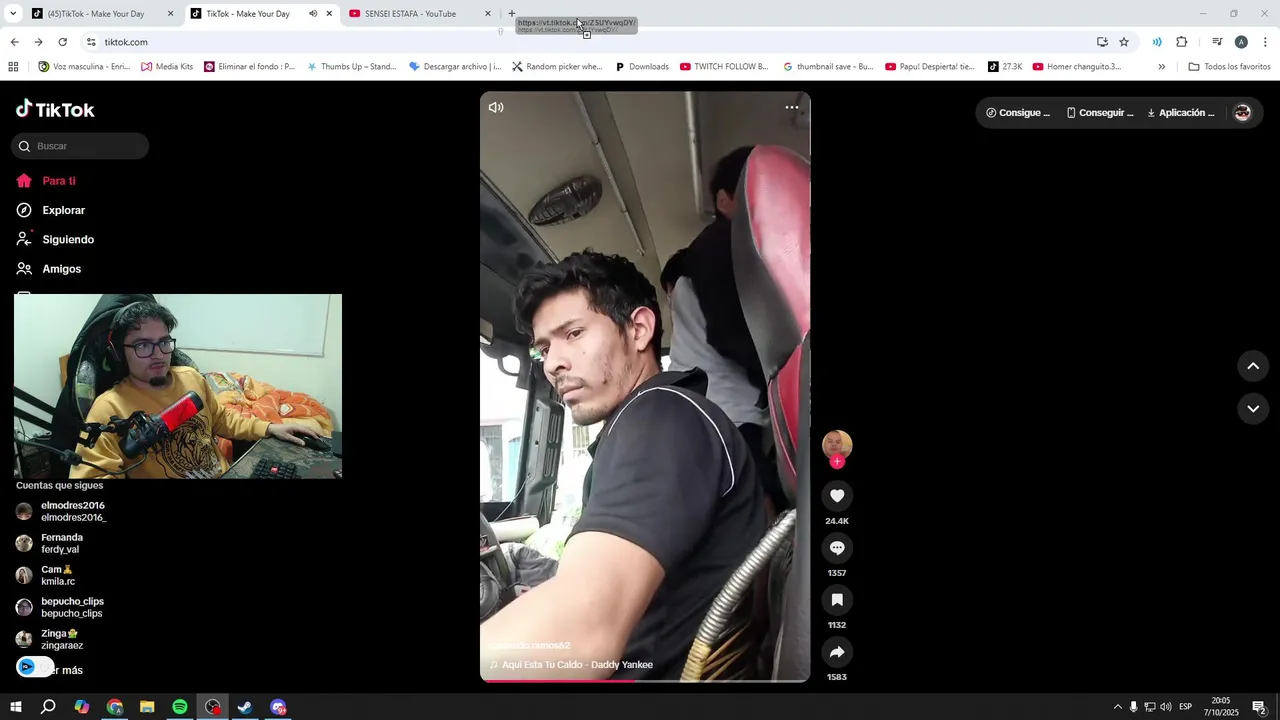
Task: Reload the TikTok page
Action: 62,42
